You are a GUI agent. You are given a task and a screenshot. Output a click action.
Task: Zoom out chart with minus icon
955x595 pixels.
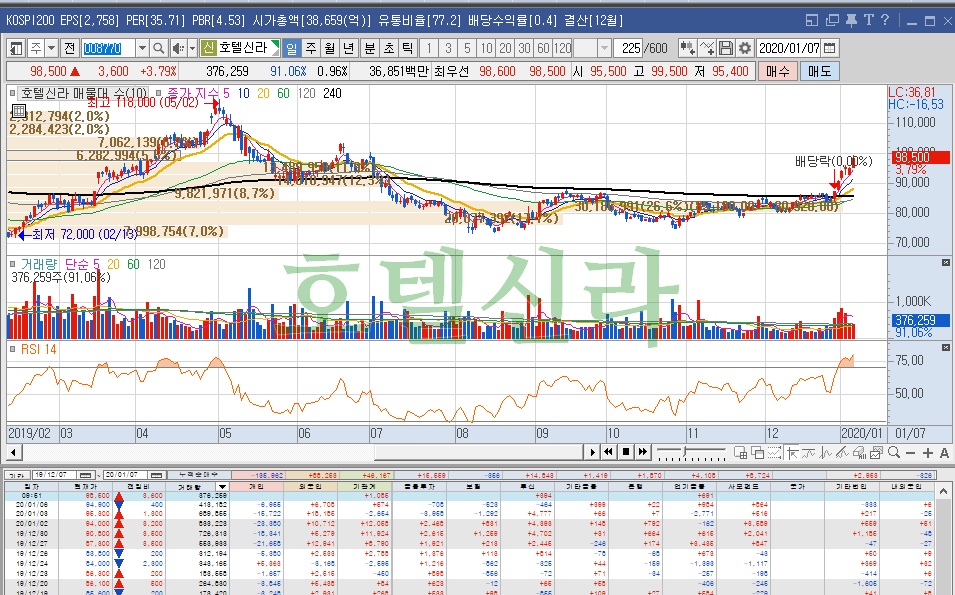pos(911,453)
